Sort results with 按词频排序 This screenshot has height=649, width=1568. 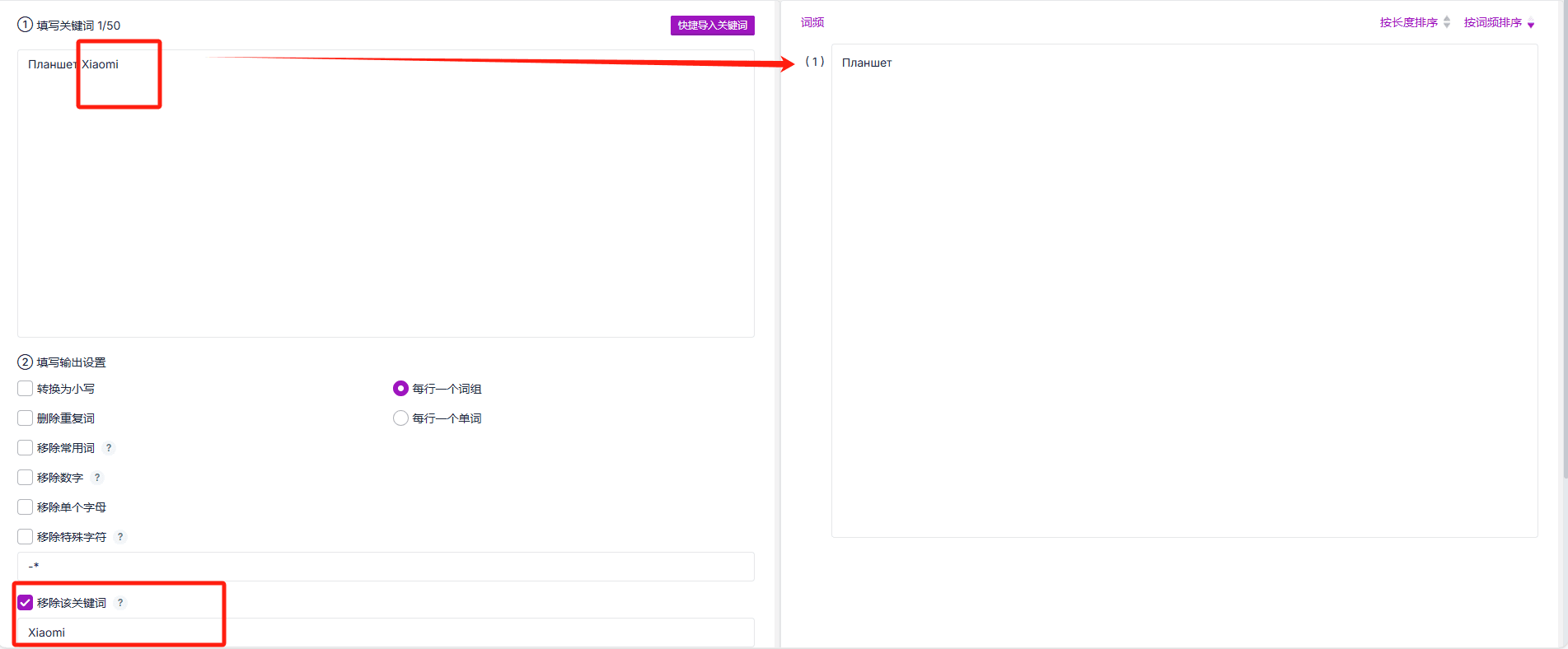pyautogui.click(x=1492, y=22)
